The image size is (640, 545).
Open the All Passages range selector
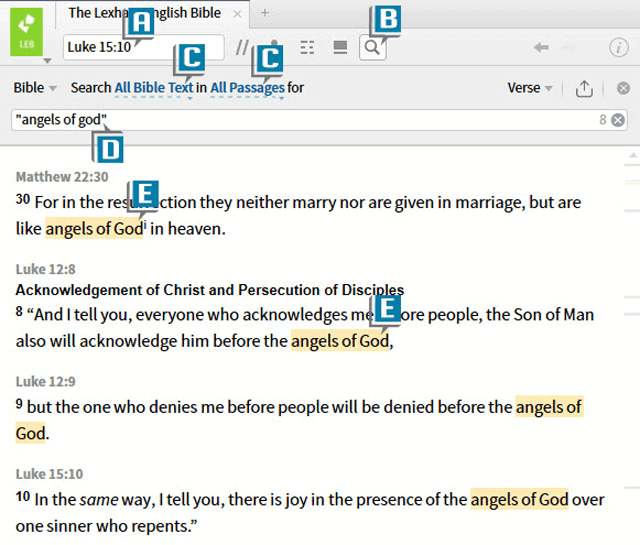(247, 88)
